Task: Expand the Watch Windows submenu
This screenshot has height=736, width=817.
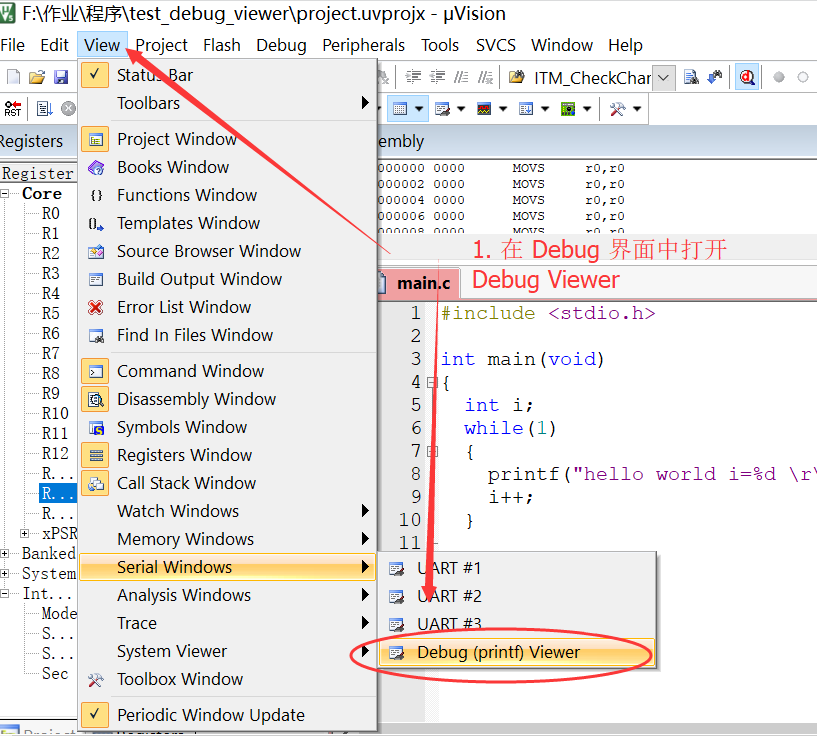Action: [228, 511]
